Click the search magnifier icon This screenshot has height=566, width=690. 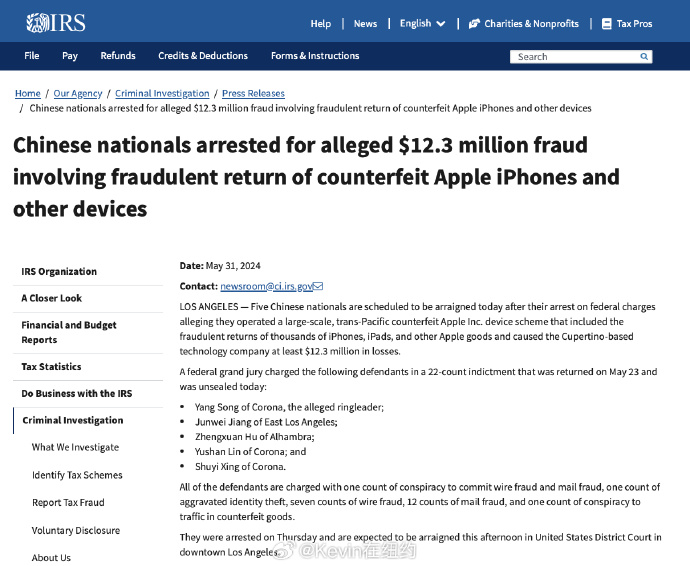click(644, 56)
